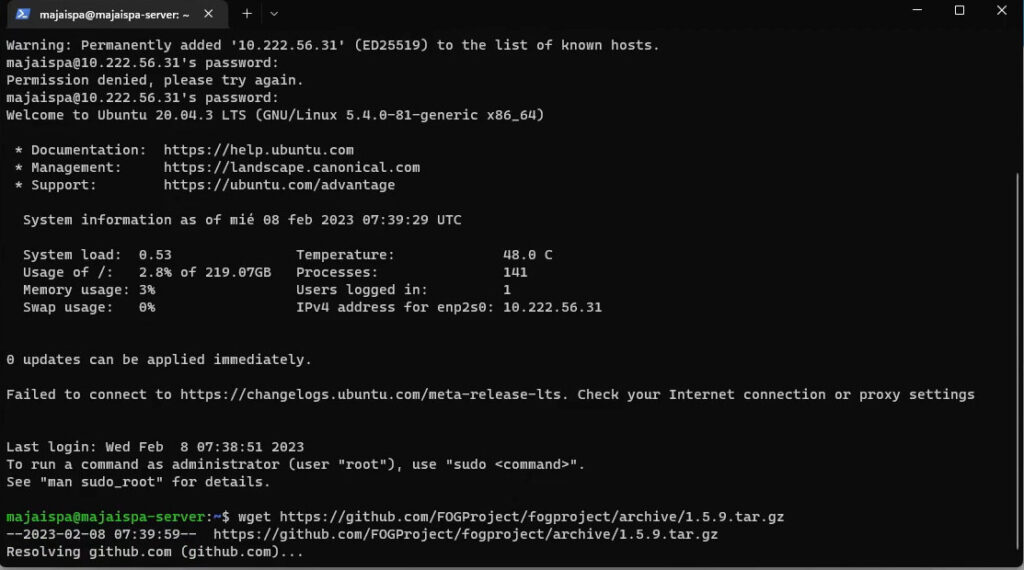Viewport: 1024px width, 570px height.
Task: Open a new tab with the plus icon
Action: [x=246, y=14]
